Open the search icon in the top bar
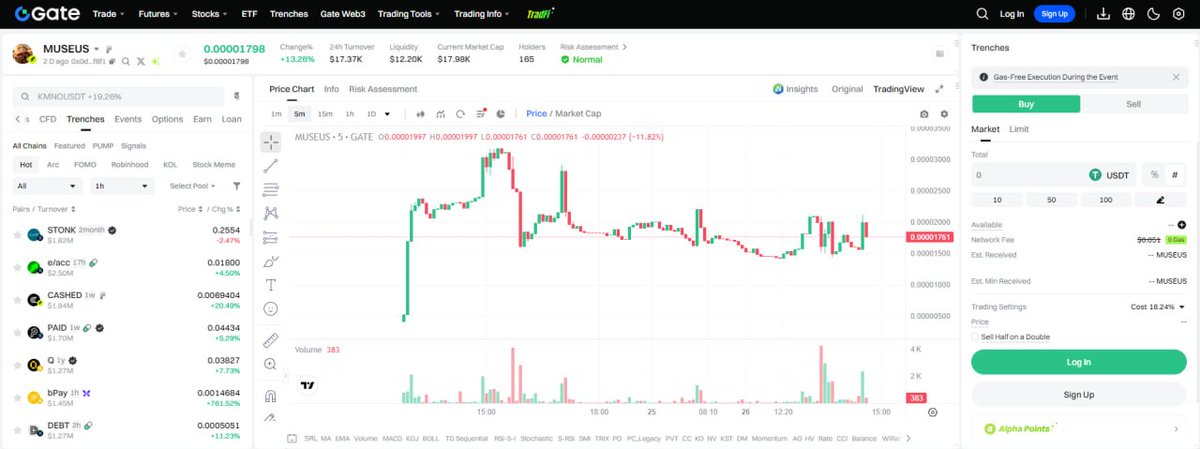1200x449 pixels. 982,14
